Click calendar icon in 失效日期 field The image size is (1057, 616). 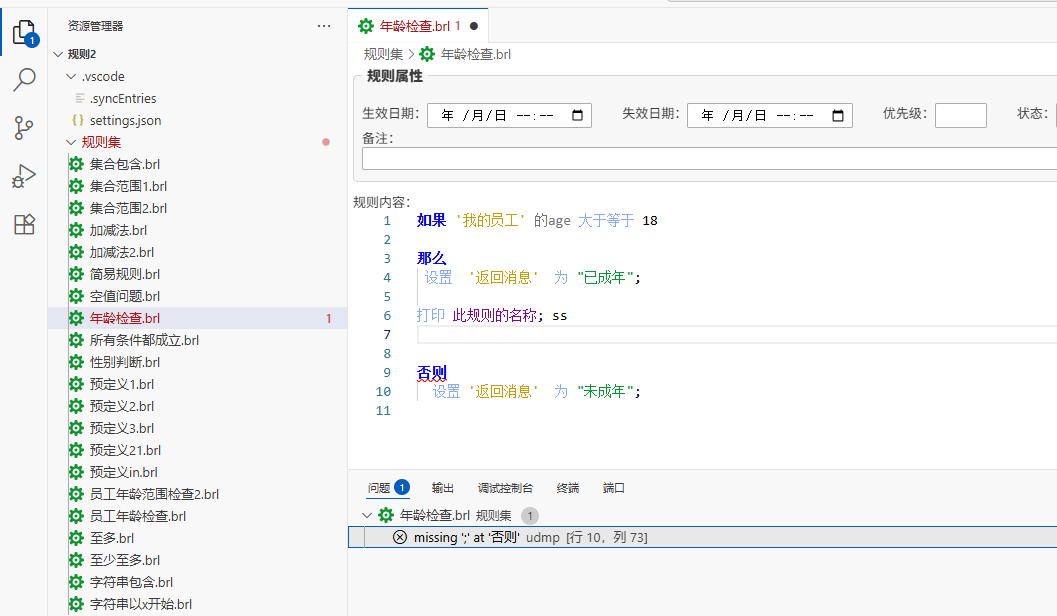coord(837,115)
